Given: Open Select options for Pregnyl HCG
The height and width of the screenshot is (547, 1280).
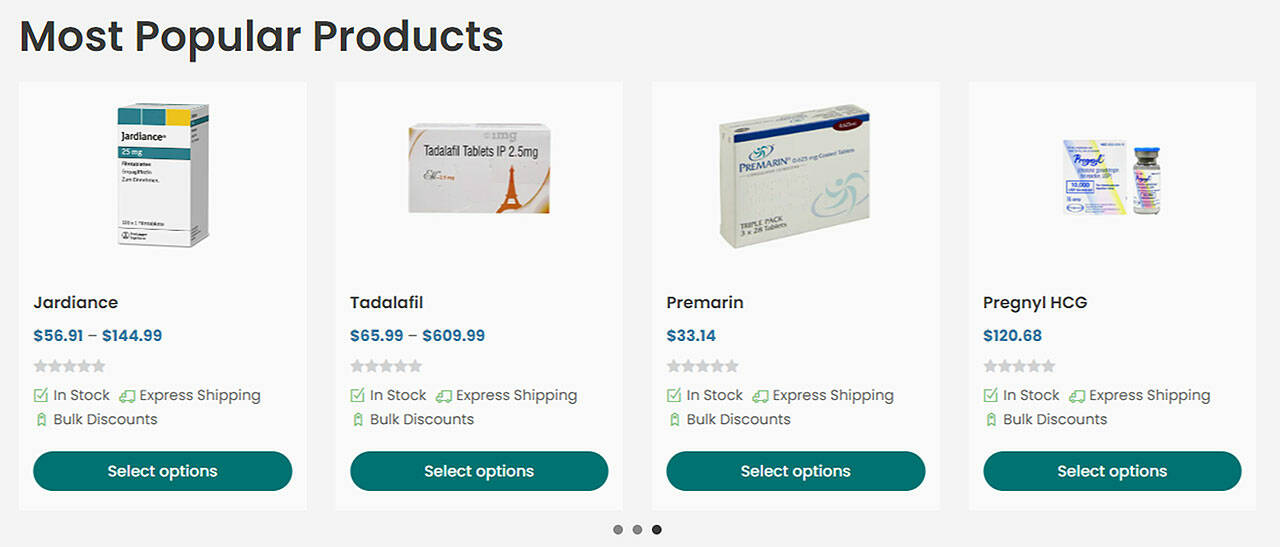Looking at the screenshot, I should coord(1112,471).
